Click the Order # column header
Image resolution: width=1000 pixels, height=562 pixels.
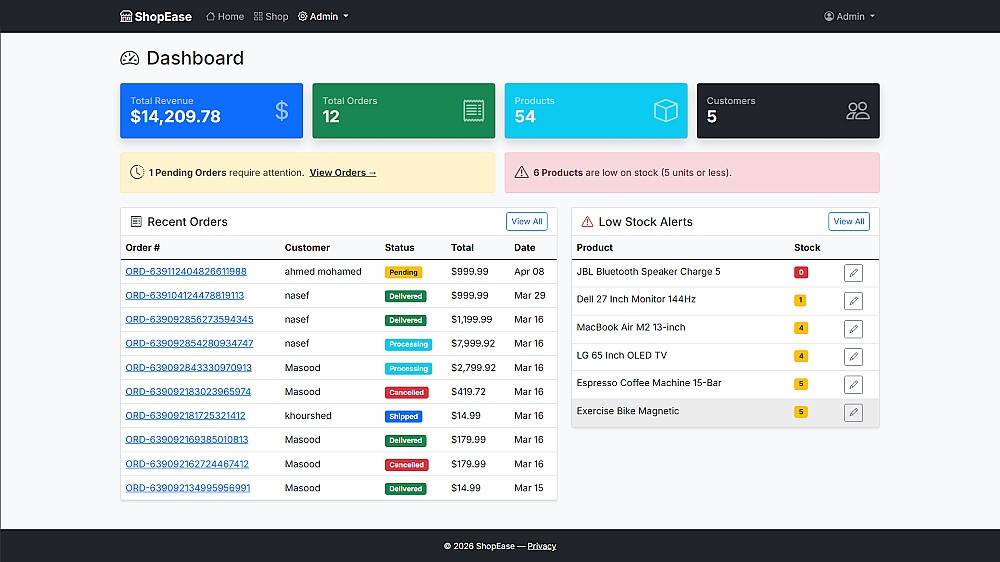click(143, 248)
